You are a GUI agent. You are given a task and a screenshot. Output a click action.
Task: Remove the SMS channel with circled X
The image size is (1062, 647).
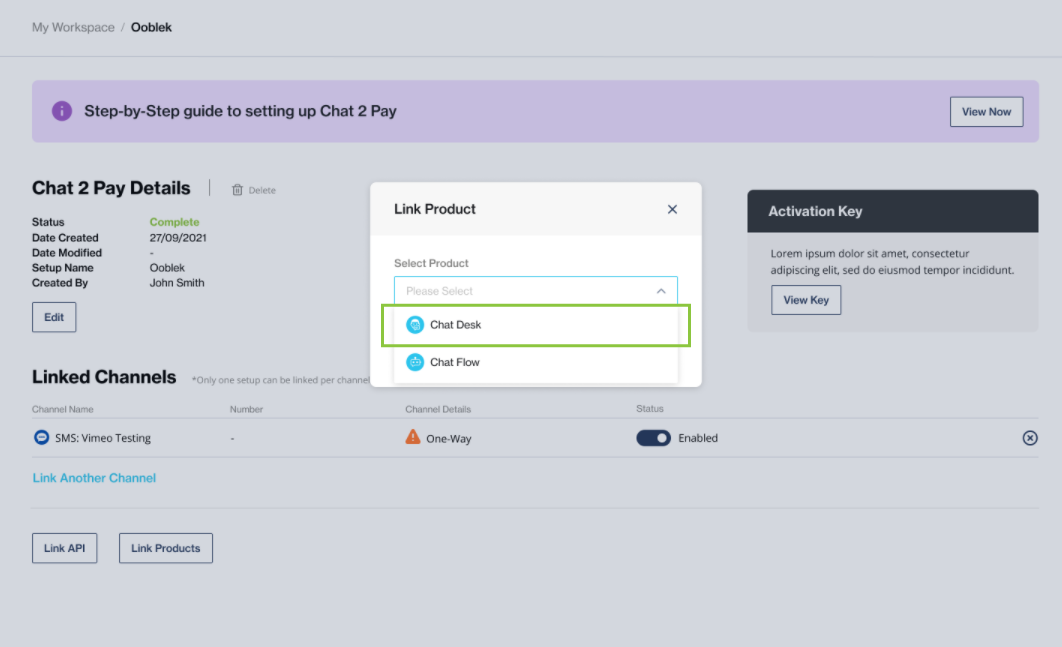click(x=1029, y=438)
